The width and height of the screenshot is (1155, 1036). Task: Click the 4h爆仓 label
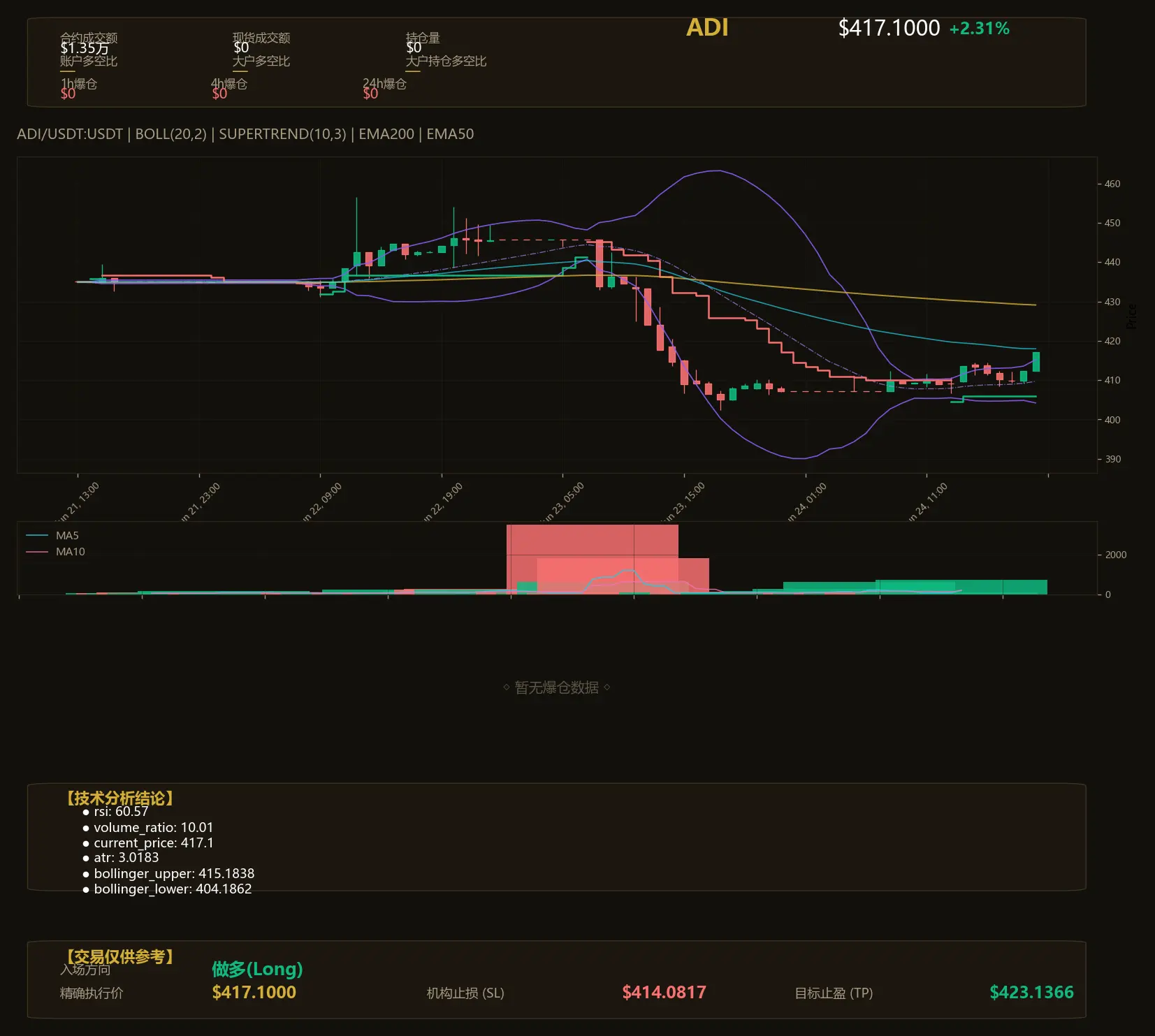pyautogui.click(x=229, y=84)
